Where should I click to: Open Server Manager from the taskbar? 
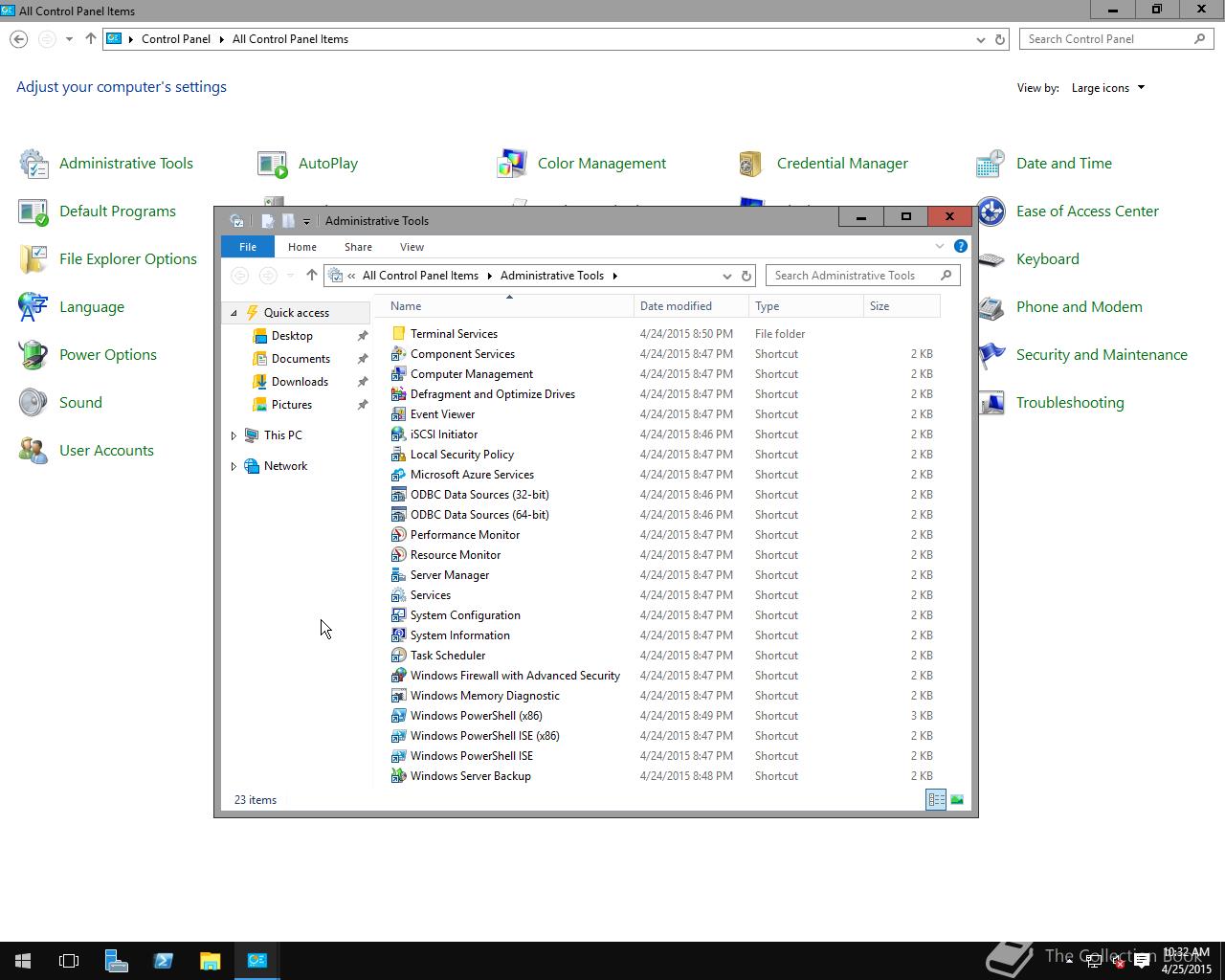point(117,961)
